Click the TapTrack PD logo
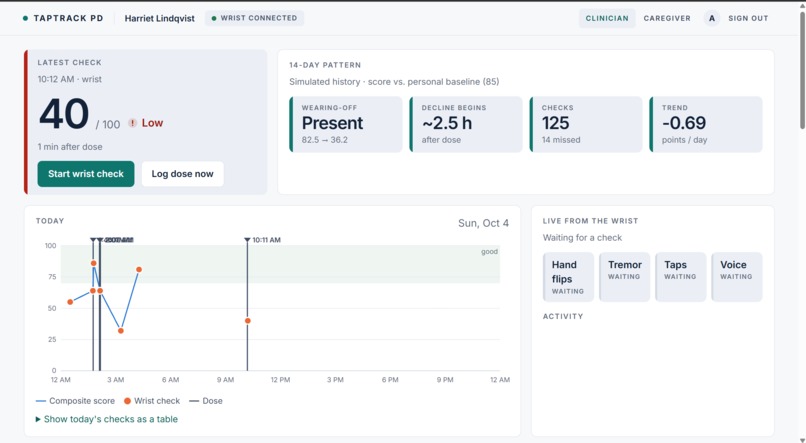This screenshot has height=443, width=806. pyautogui.click(x=63, y=18)
